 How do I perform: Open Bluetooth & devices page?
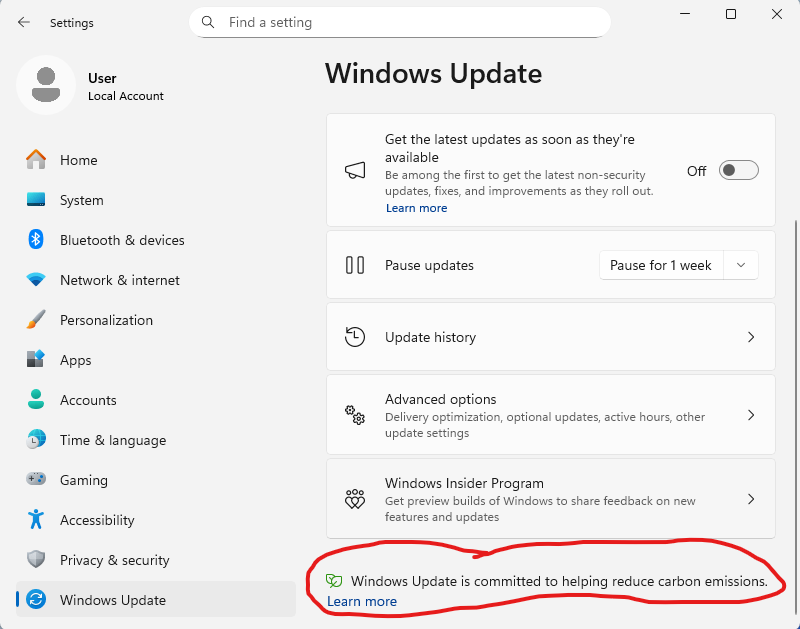[156, 239]
